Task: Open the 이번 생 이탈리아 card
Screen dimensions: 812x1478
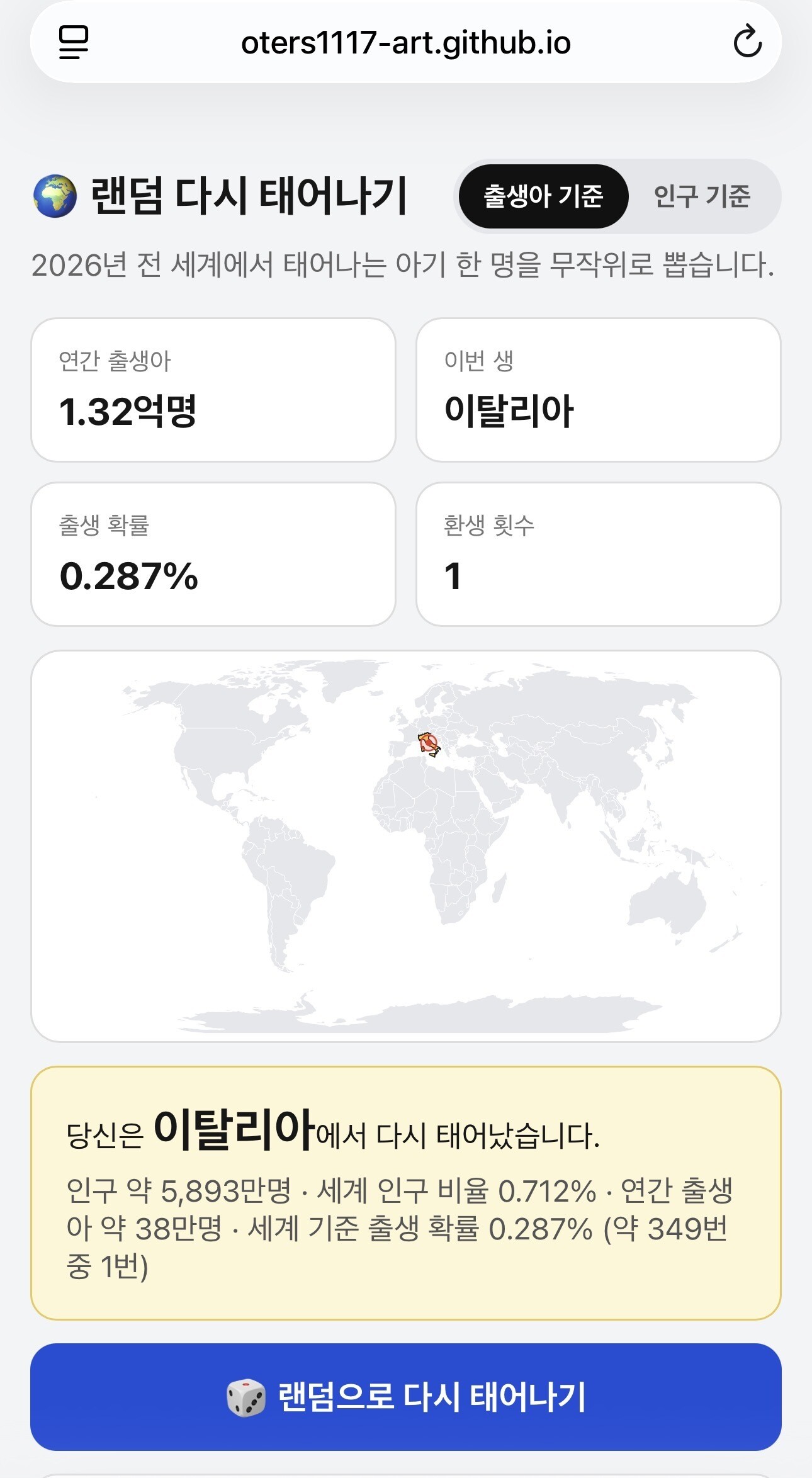Action: click(599, 390)
